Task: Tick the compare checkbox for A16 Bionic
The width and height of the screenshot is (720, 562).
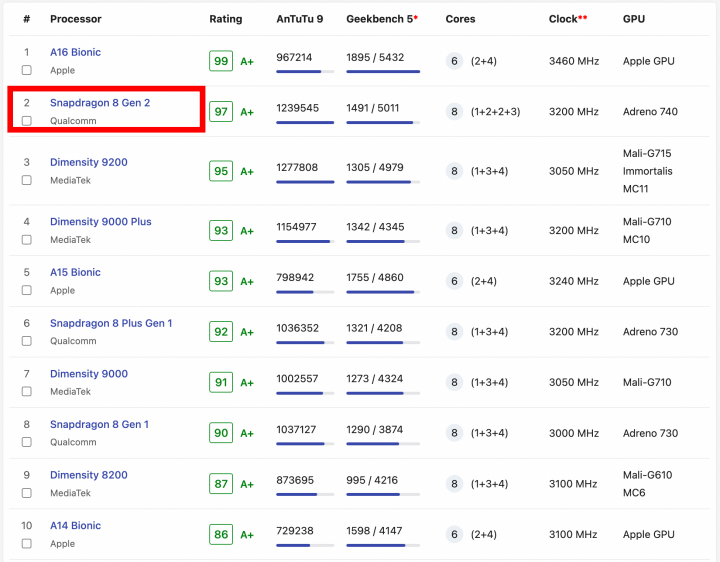Action: tap(27, 70)
